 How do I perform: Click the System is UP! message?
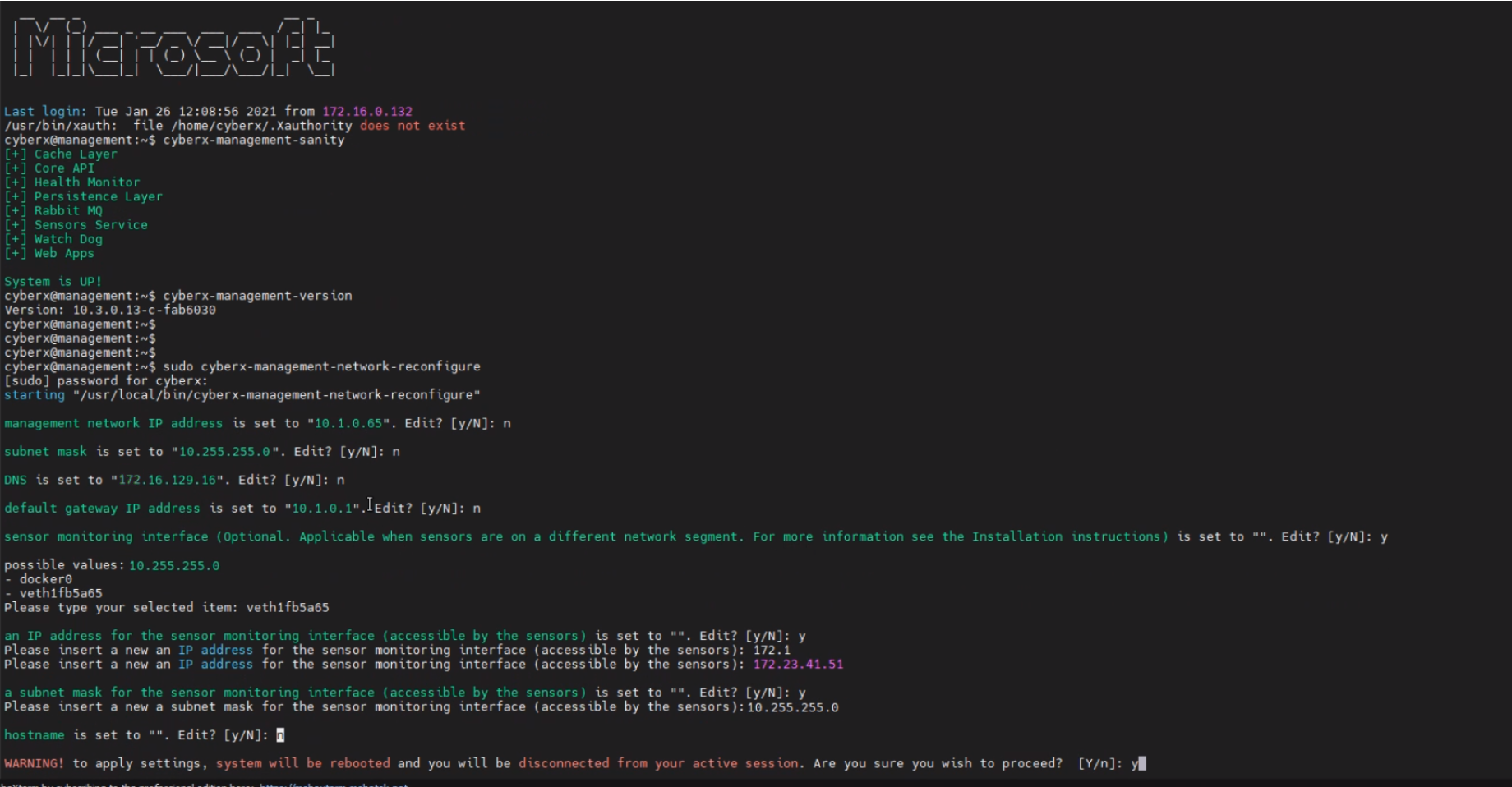53,280
